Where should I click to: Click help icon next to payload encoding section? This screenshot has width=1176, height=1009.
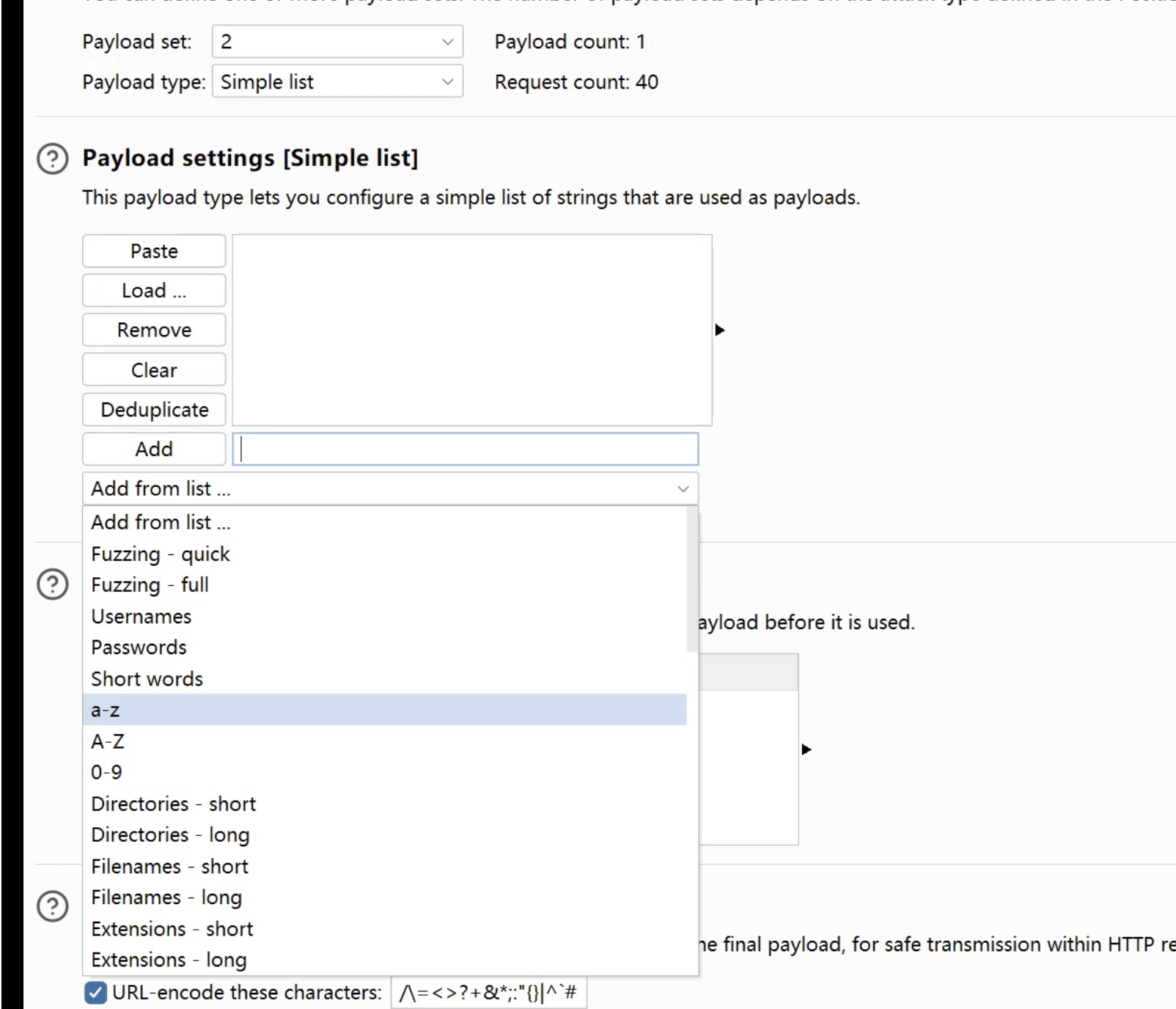pyautogui.click(x=53, y=906)
